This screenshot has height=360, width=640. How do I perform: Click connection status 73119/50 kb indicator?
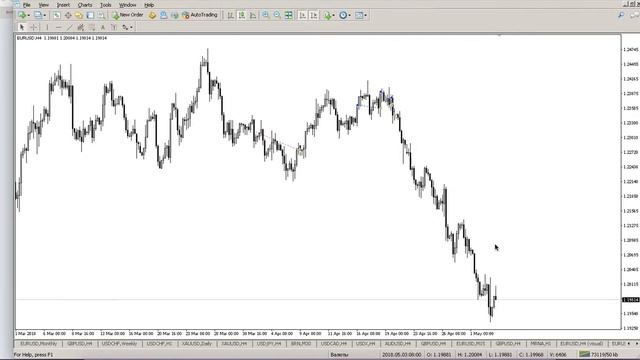pyautogui.click(x=599, y=355)
